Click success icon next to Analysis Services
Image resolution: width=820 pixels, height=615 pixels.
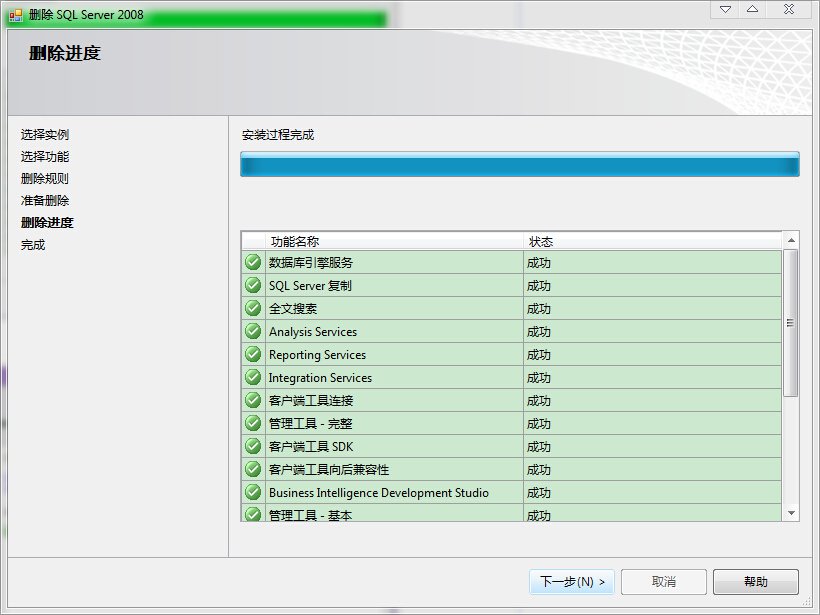click(253, 331)
